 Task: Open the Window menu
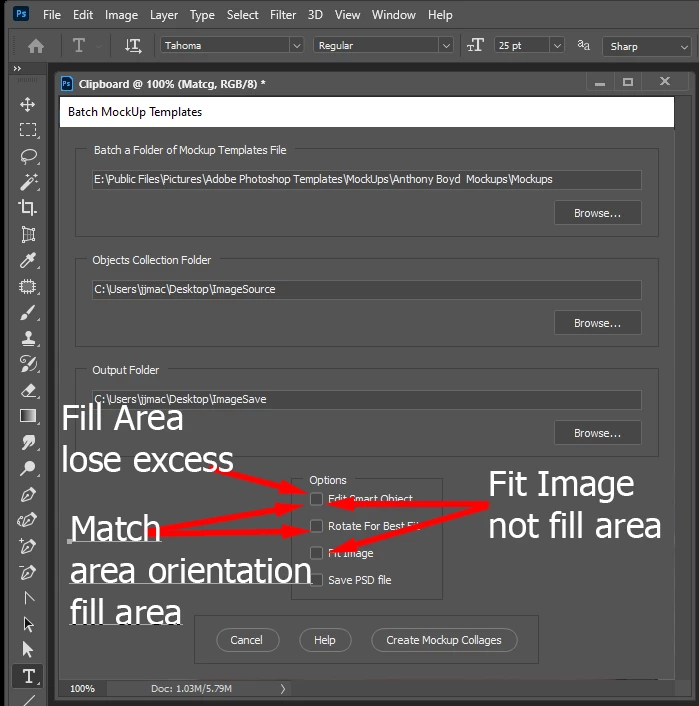point(394,15)
